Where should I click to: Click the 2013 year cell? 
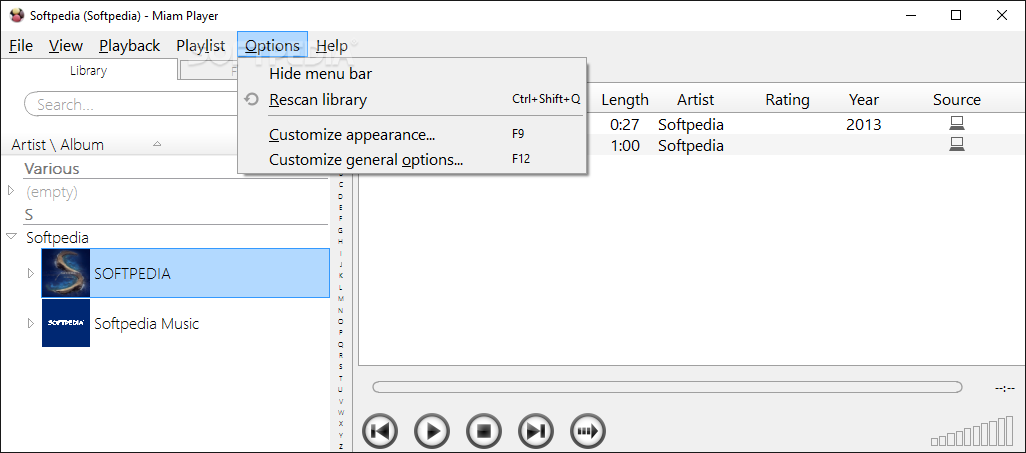pyautogui.click(x=864, y=124)
